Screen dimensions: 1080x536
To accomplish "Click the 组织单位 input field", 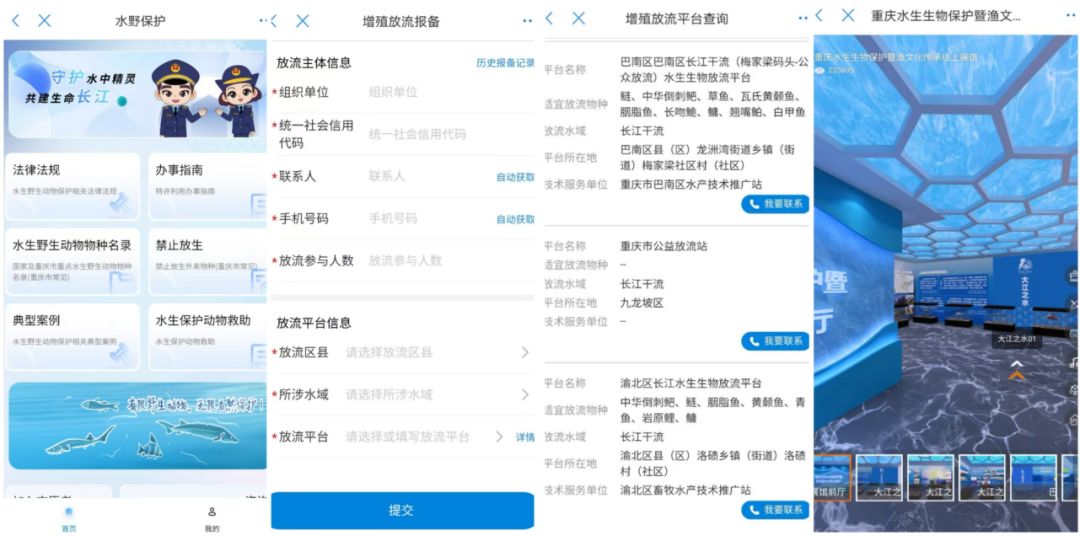I will click(440, 92).
